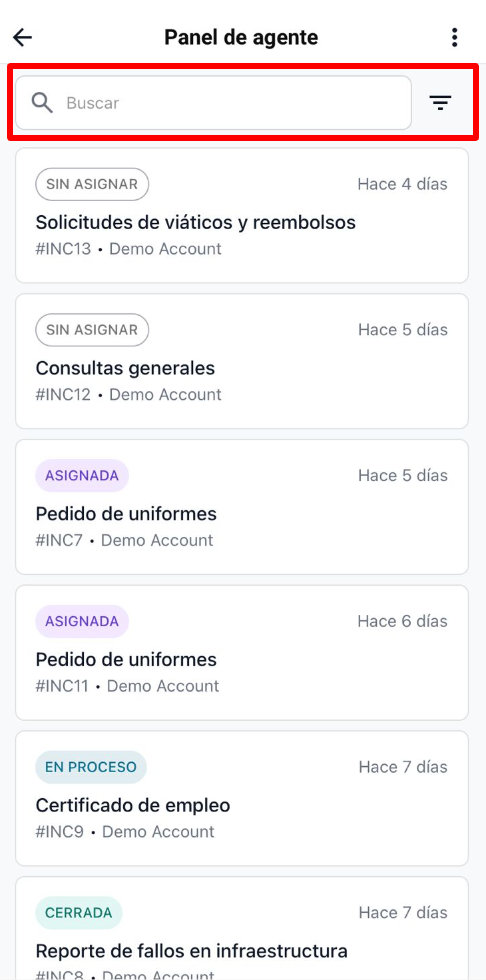Open the three-dot options menu
This screenshot has height=980, width=486.
tap(455, 38)
